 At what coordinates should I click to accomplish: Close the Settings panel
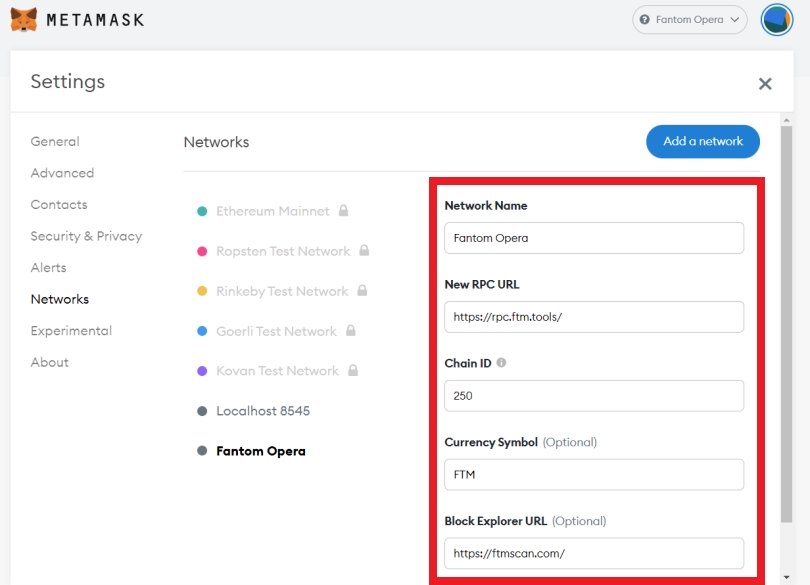tap(765, 84)
